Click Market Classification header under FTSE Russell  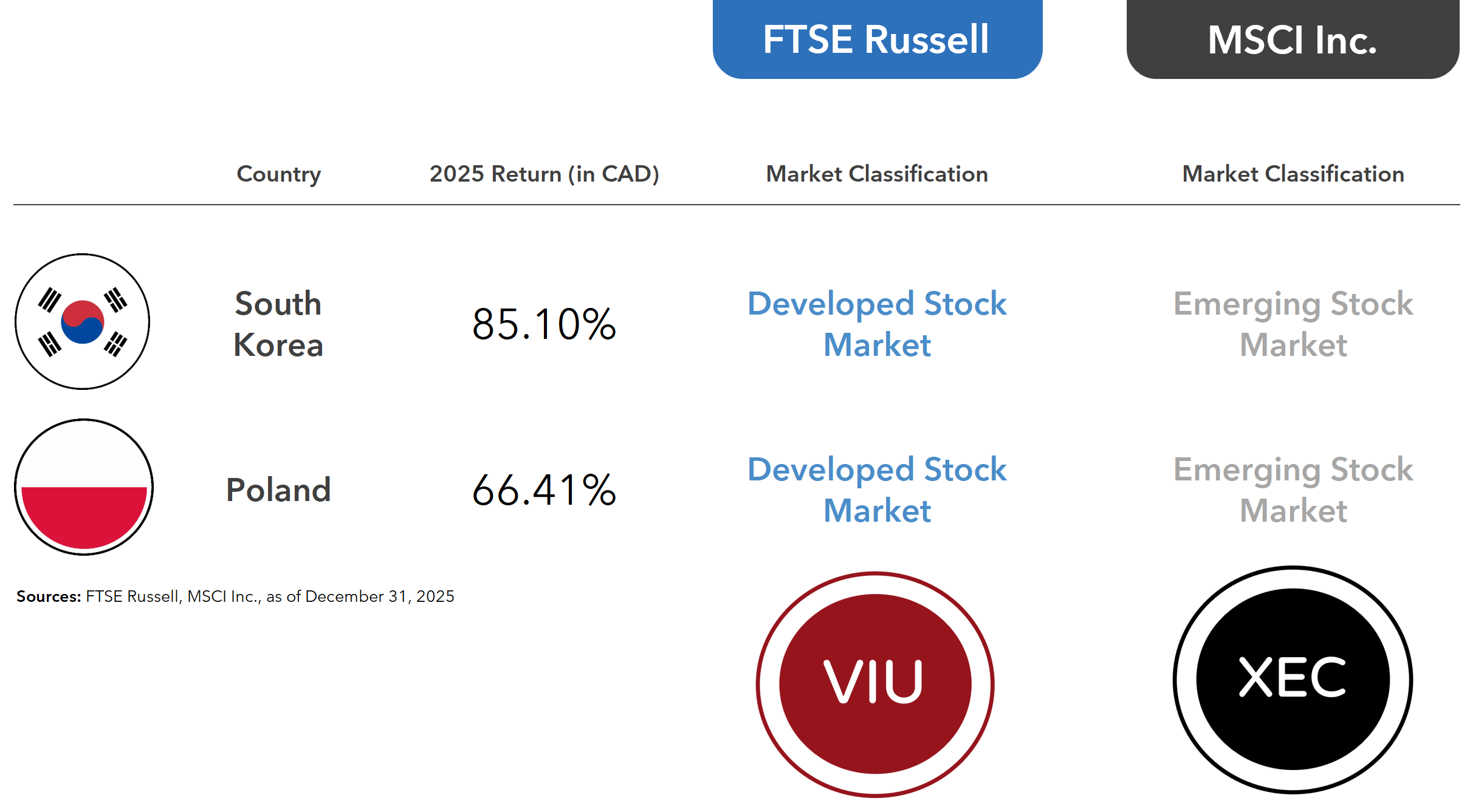point(877,174)
